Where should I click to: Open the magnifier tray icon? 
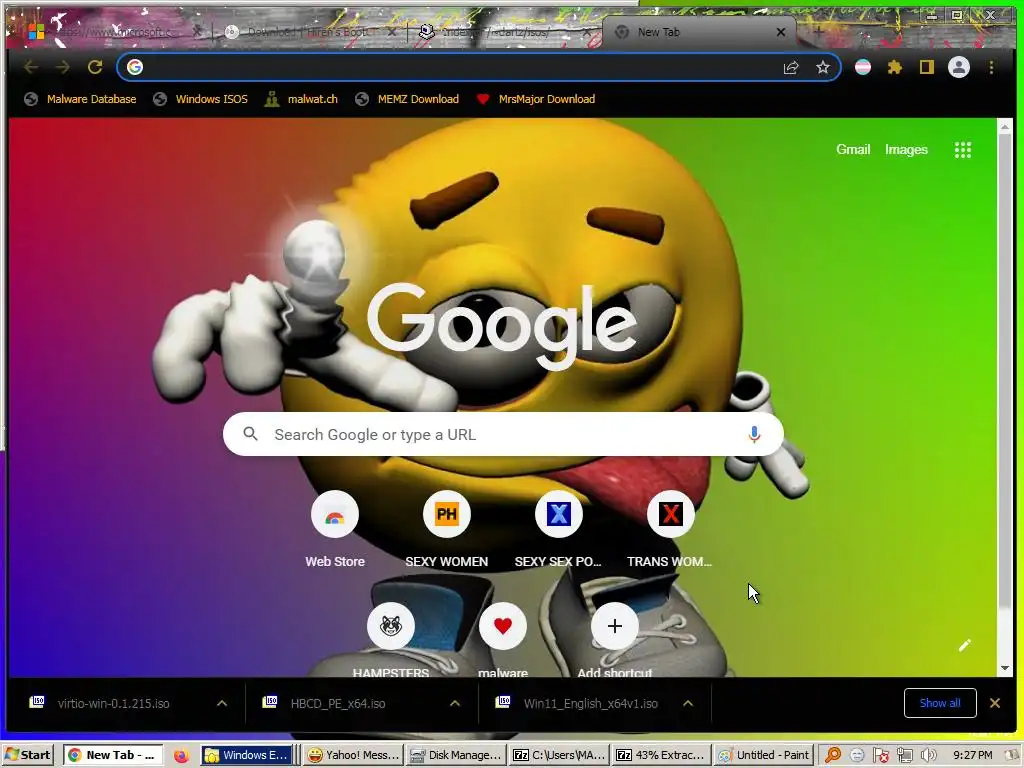833,755
